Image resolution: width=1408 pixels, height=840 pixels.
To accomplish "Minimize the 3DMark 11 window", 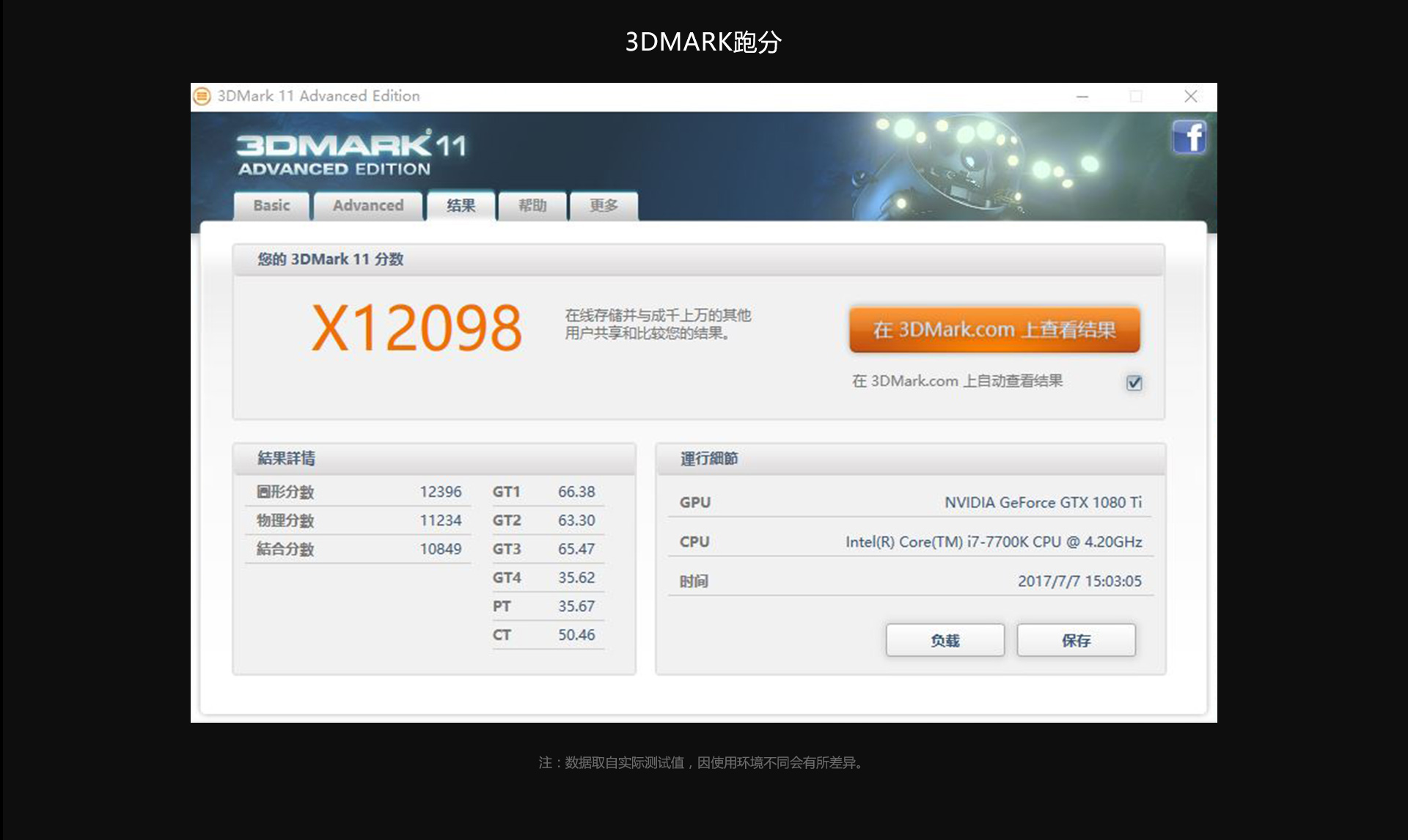I will 1082,96.
